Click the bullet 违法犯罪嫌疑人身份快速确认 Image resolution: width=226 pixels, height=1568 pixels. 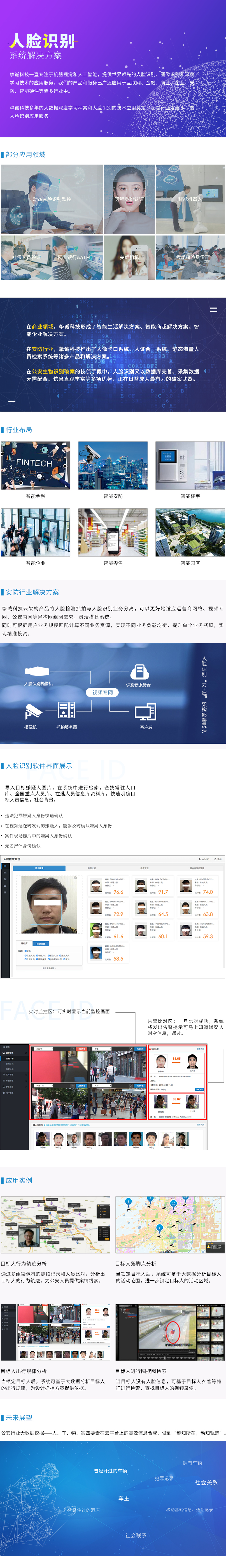pos(34,816)
